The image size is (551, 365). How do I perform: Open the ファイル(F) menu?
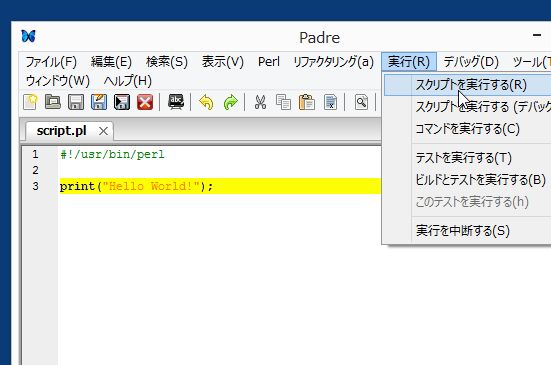[x=51, y=62]
